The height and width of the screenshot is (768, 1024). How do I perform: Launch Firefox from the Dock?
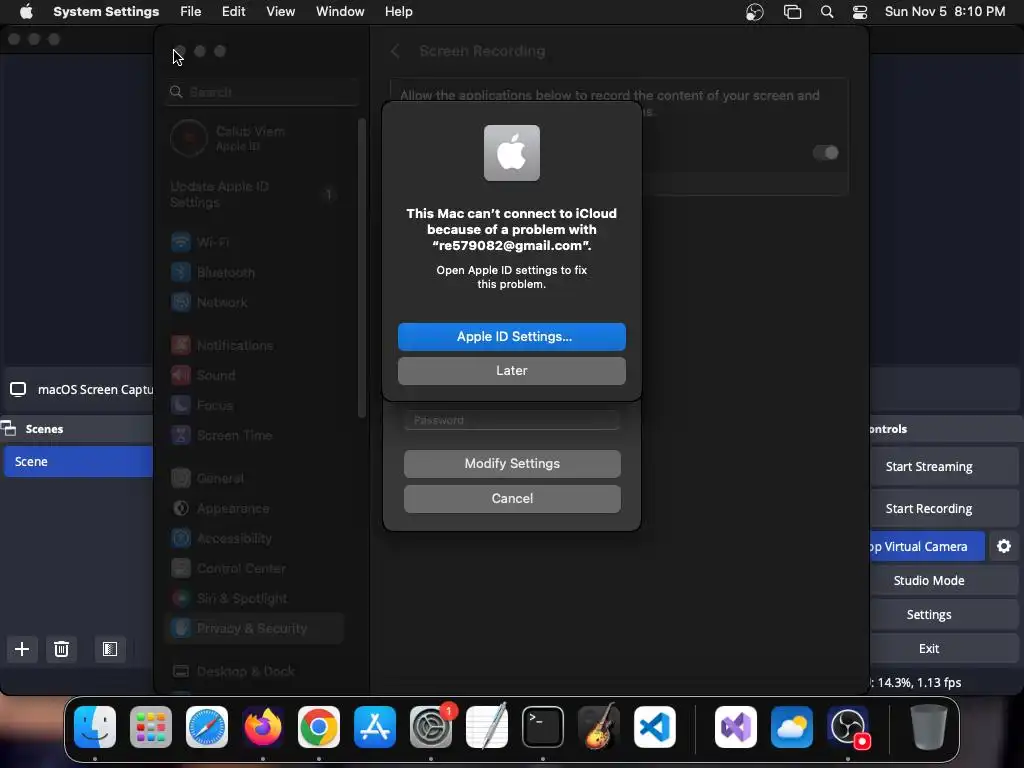pyautogui.click(x=263, y=727)
